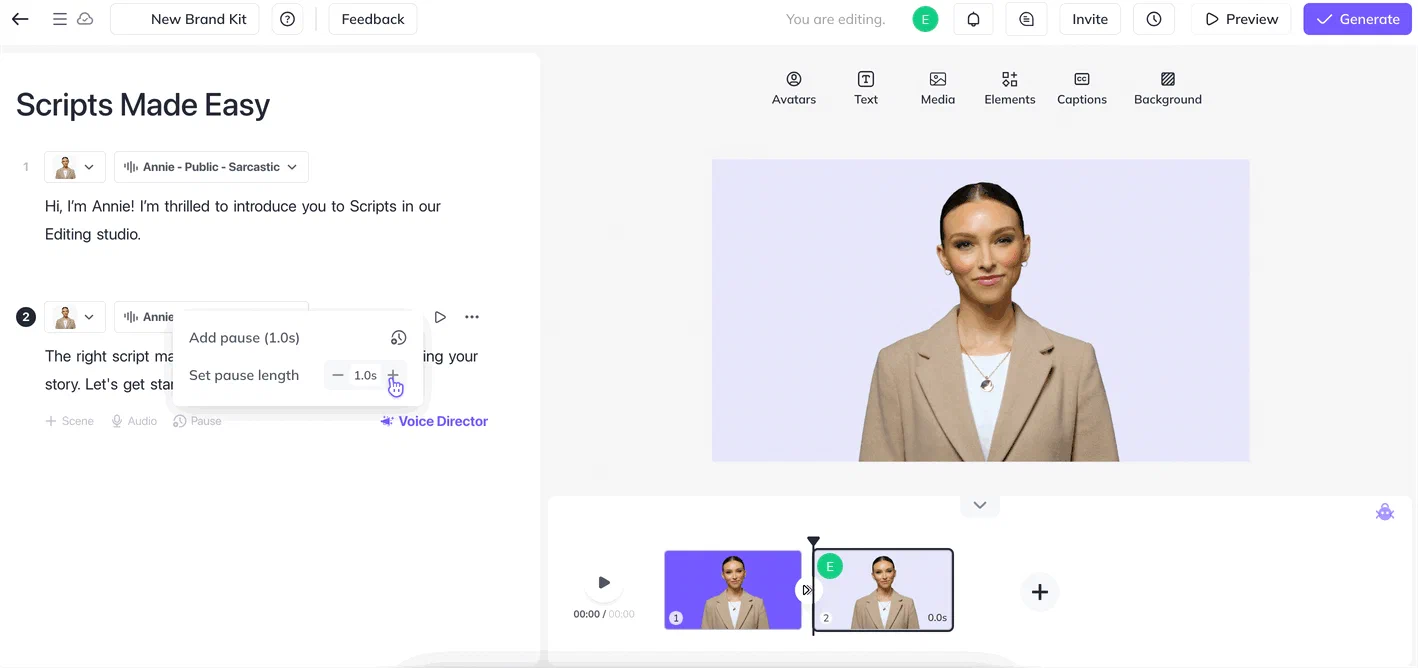Image resolution: width=1418 pixels, height=668 pixels.
Task: Play scene 2 voice preview
Action: pos(440,317)
